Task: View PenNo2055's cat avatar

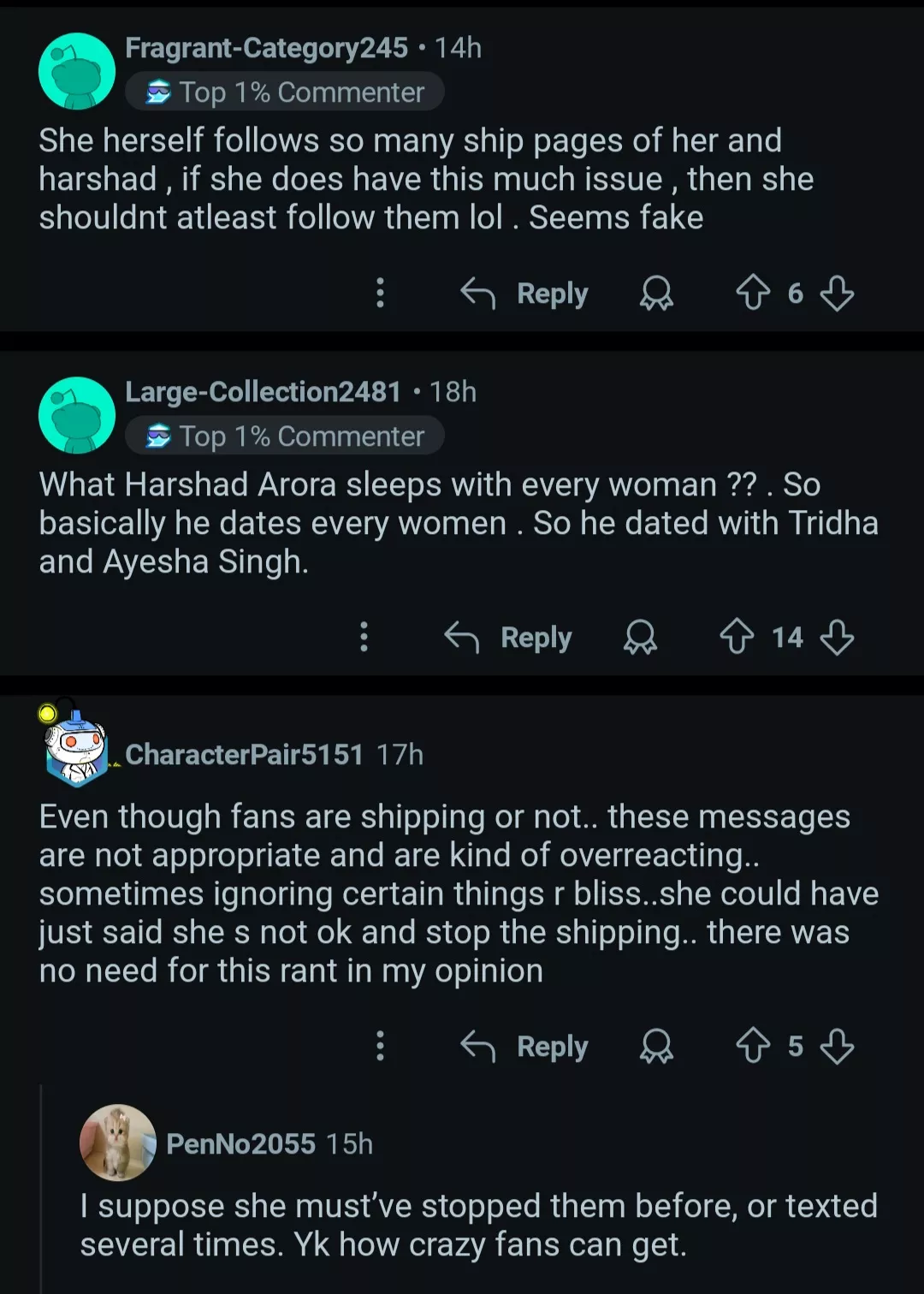Action: (118, 1143)
